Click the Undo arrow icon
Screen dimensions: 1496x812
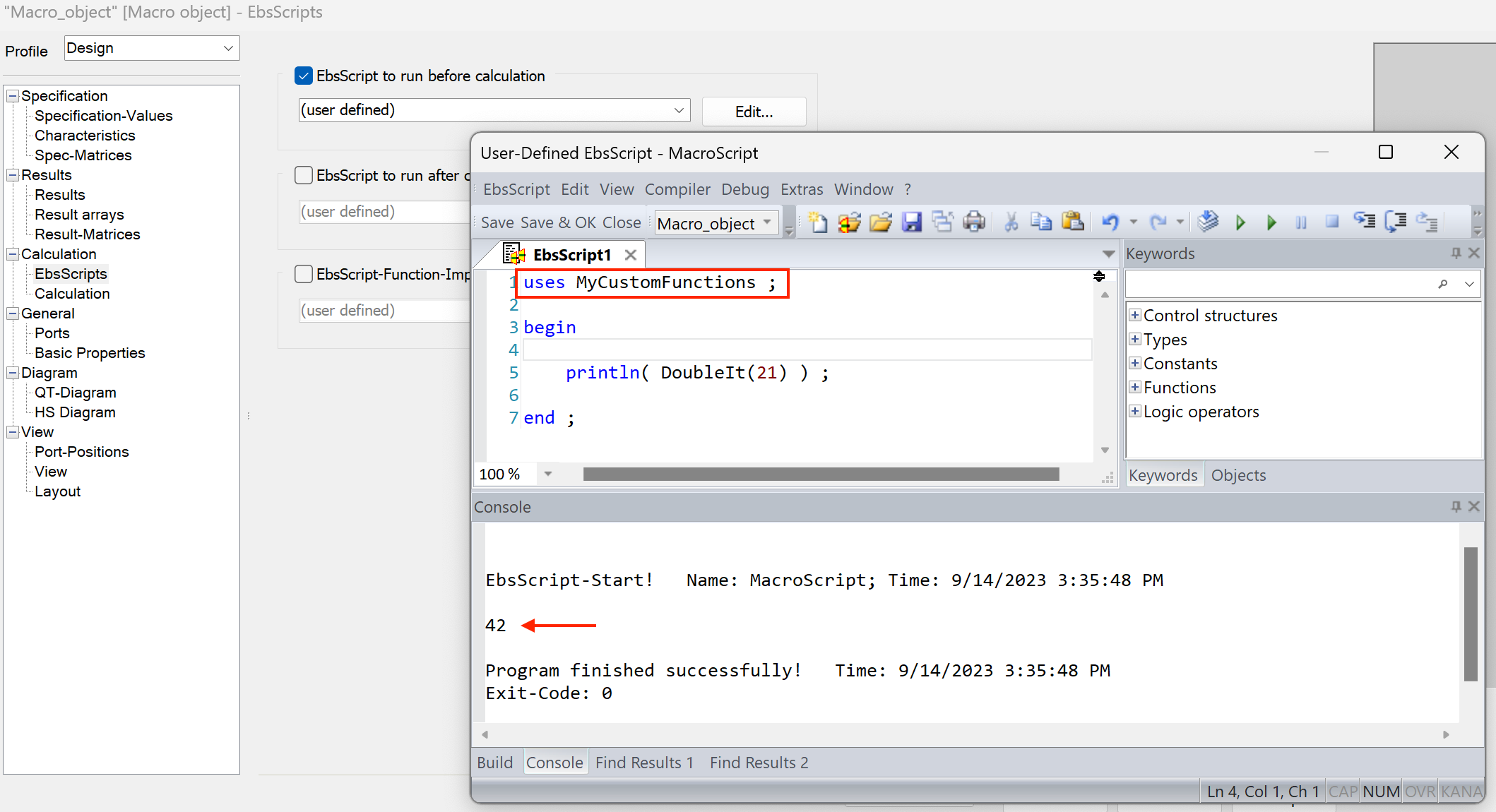coord(1110,222)
